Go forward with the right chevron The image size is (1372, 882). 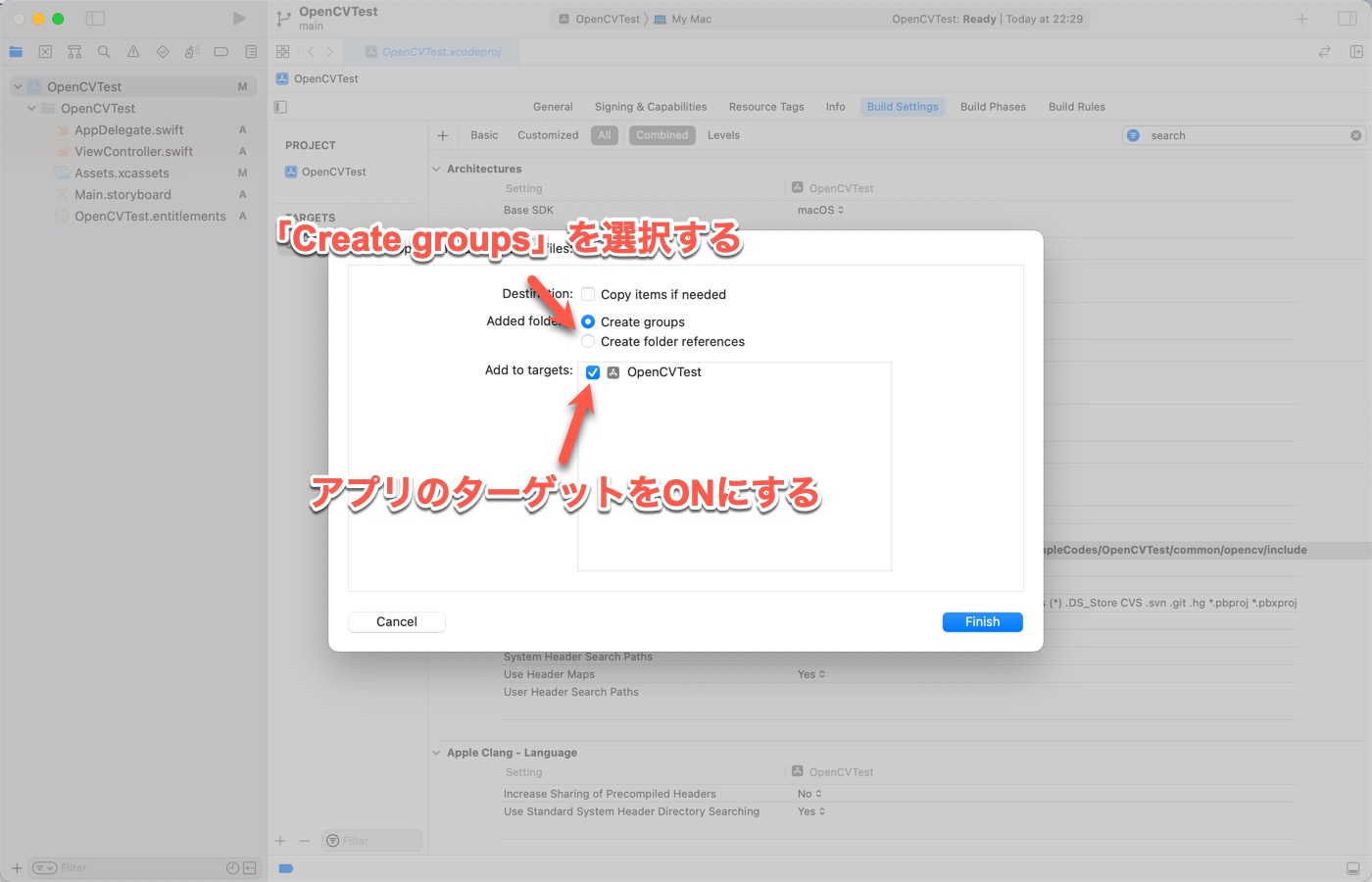(x=329, y=52)
